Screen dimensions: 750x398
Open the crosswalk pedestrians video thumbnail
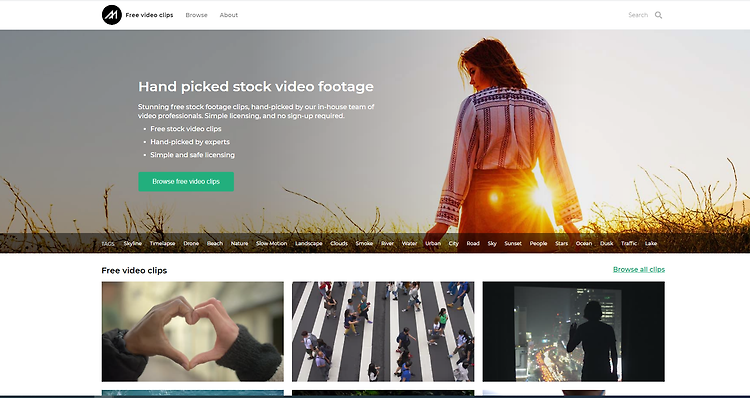[383, 332]
